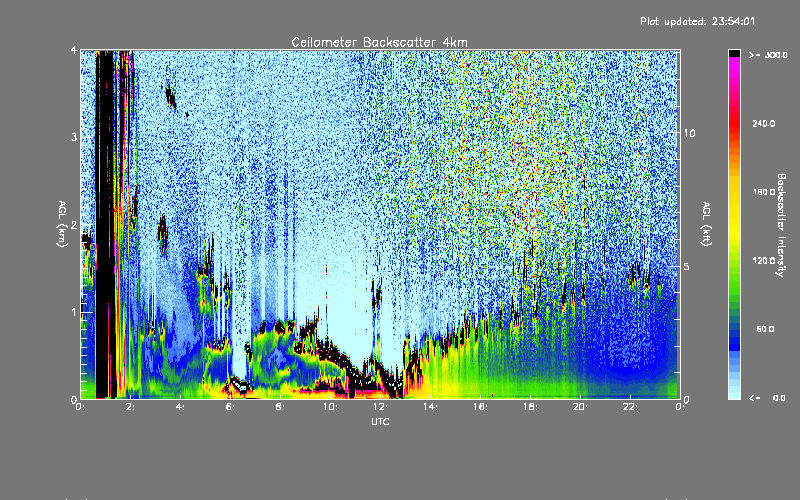Click the thick black vertical band near 1 UTC
Screen dimensions: 800x500
point(105,224)
